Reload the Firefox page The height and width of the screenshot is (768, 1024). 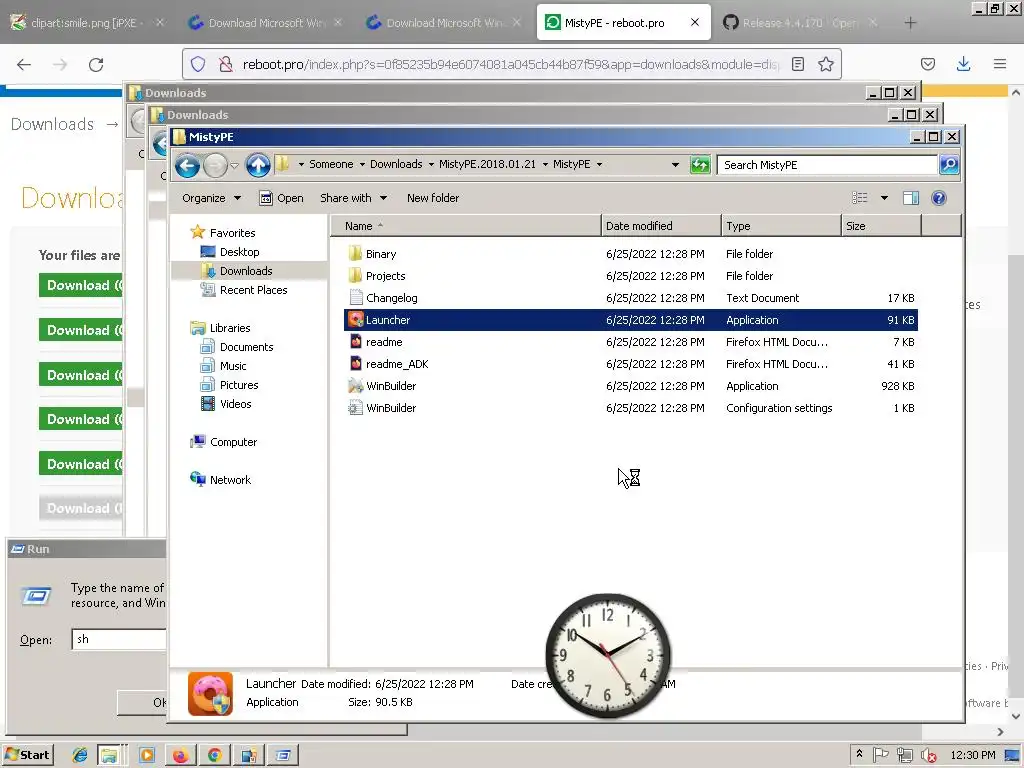coord(96,64)
